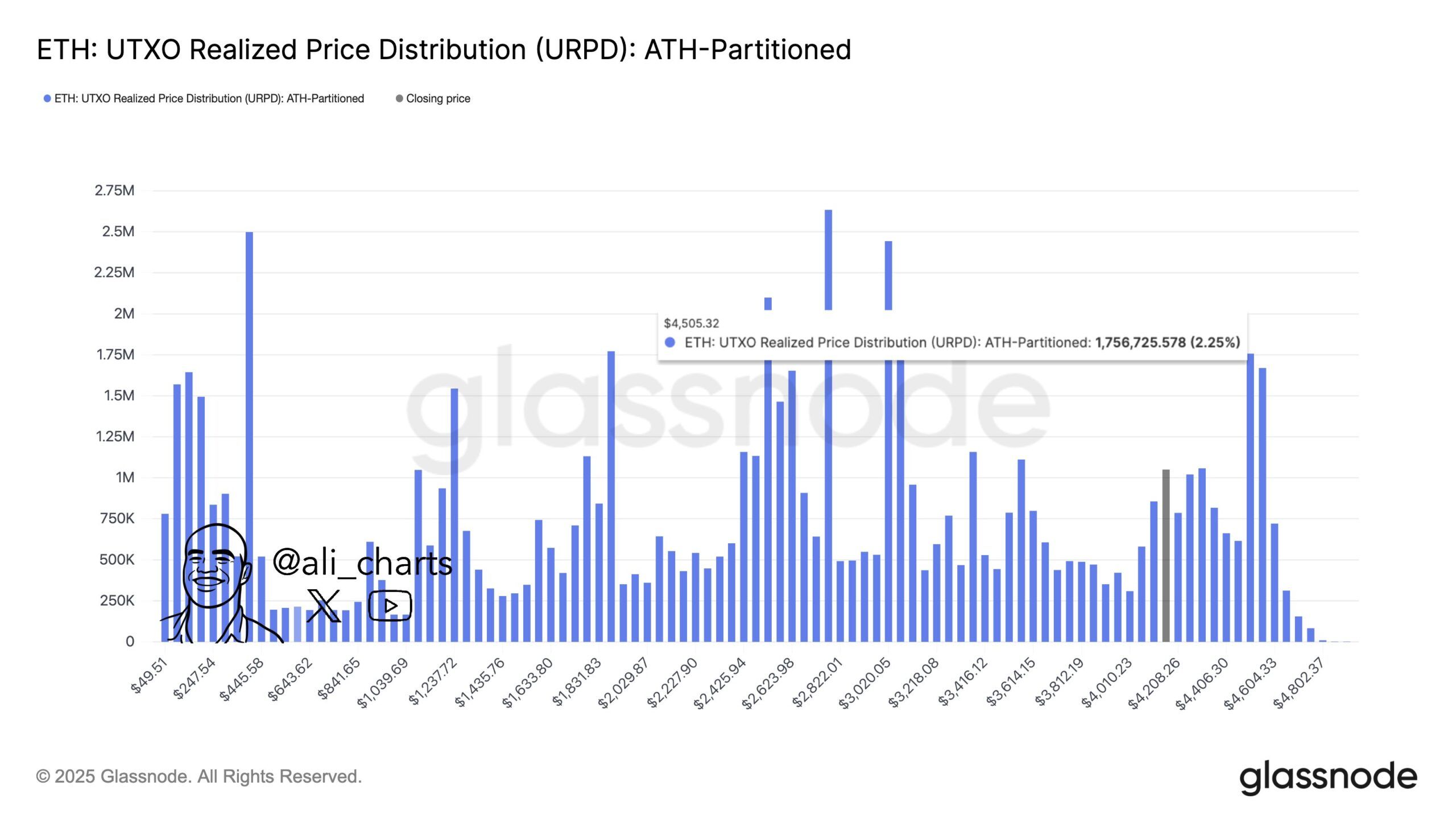Click the X logo icon under @ali_charts
Image resolution: width=1456 pixels, height=819 pixels.
click(324, 605)
